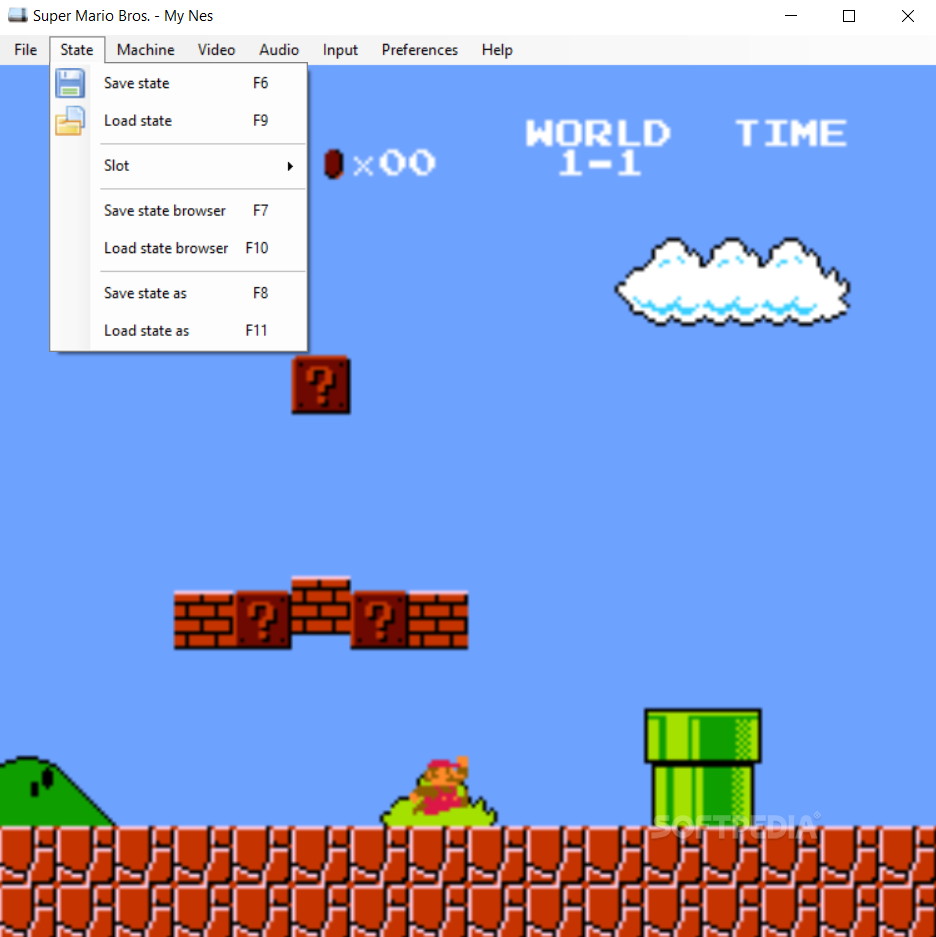
Task: Open the File menu
Action: click(x=26, y=50)
